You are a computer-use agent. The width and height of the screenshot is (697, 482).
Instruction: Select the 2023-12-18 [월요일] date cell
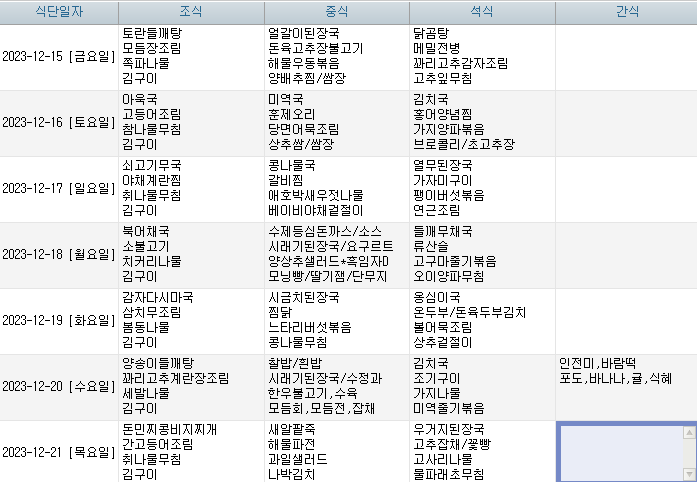(59, 254)
